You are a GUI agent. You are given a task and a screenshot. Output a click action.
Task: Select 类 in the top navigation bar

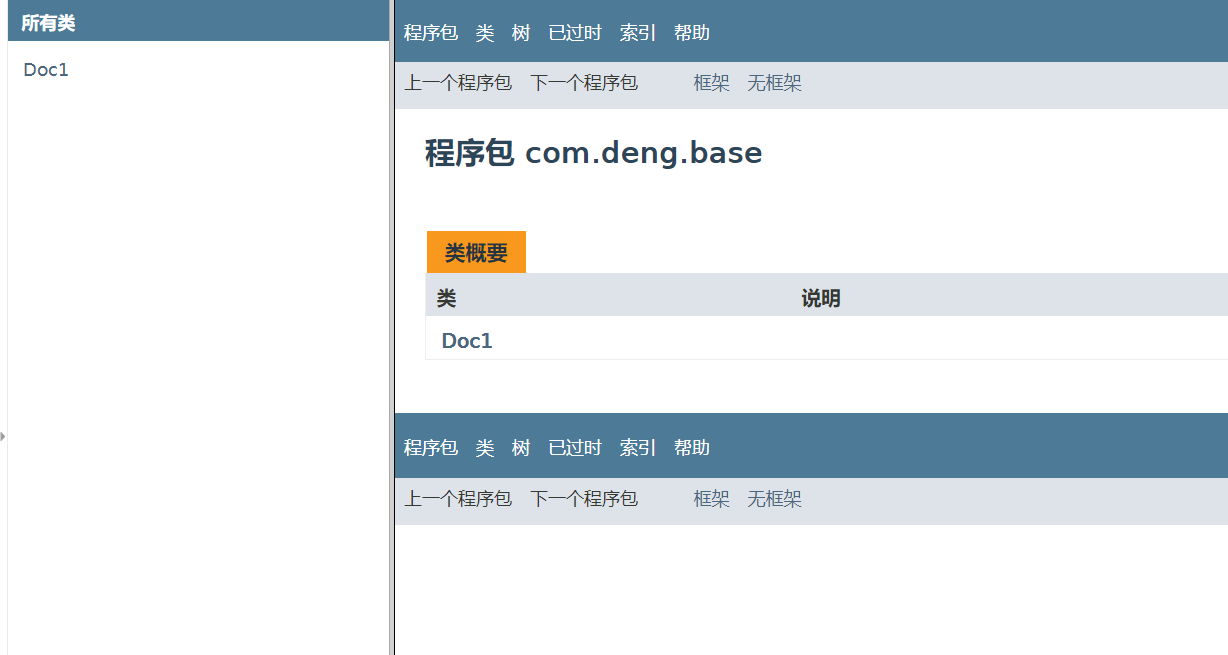(485, 33)
